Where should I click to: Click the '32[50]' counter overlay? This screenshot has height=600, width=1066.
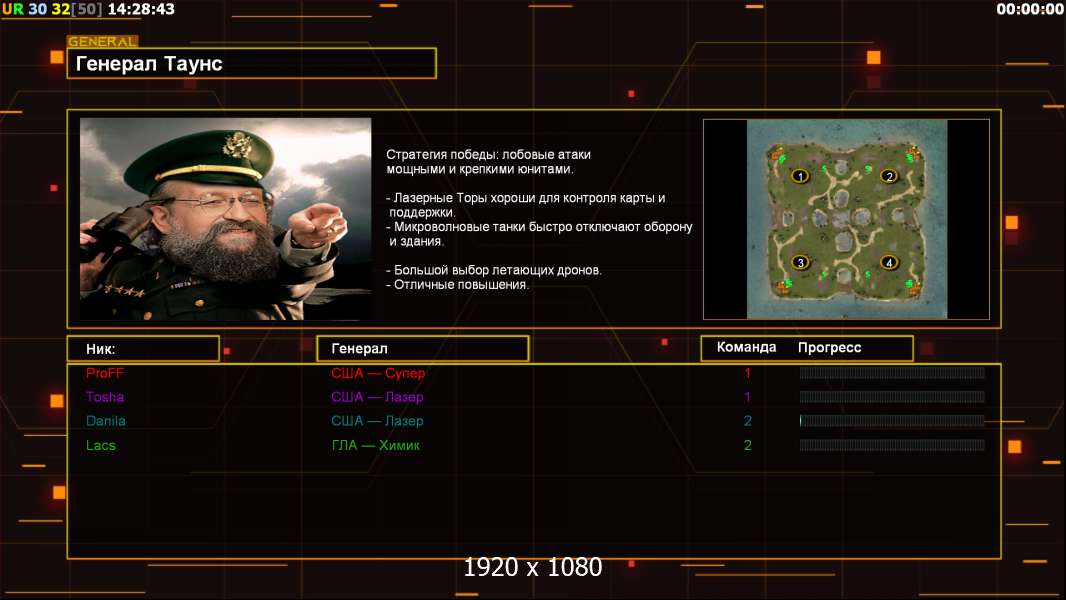pyautogui.click(x=76, y=9)
